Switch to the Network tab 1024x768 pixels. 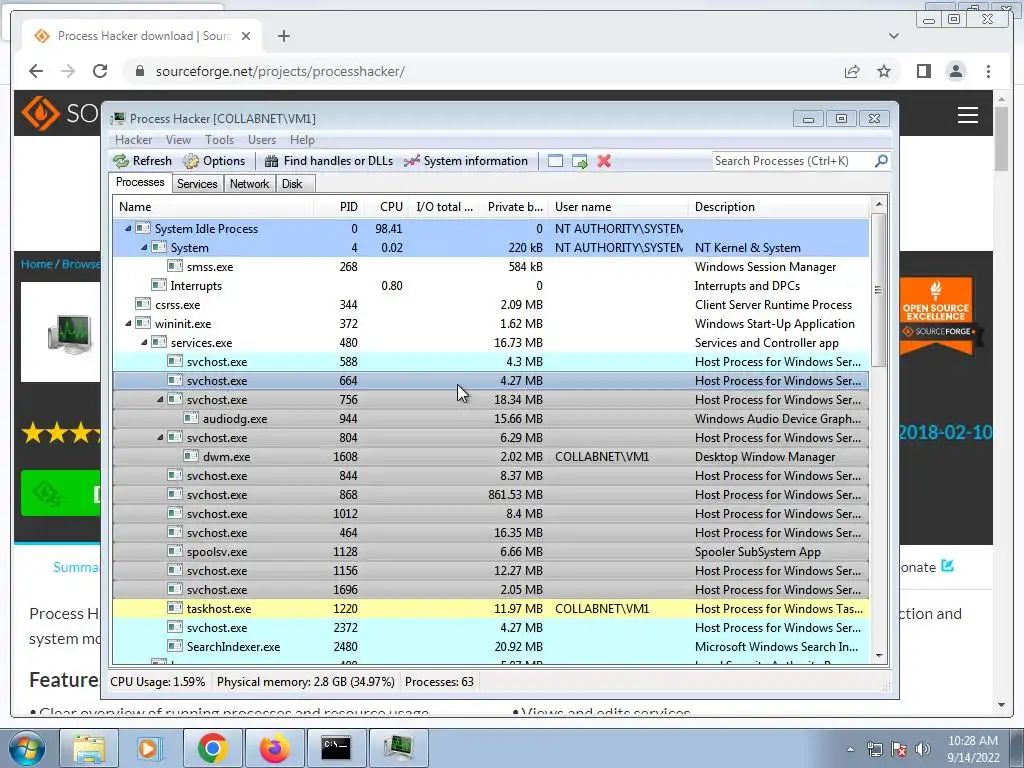[249, 184]
